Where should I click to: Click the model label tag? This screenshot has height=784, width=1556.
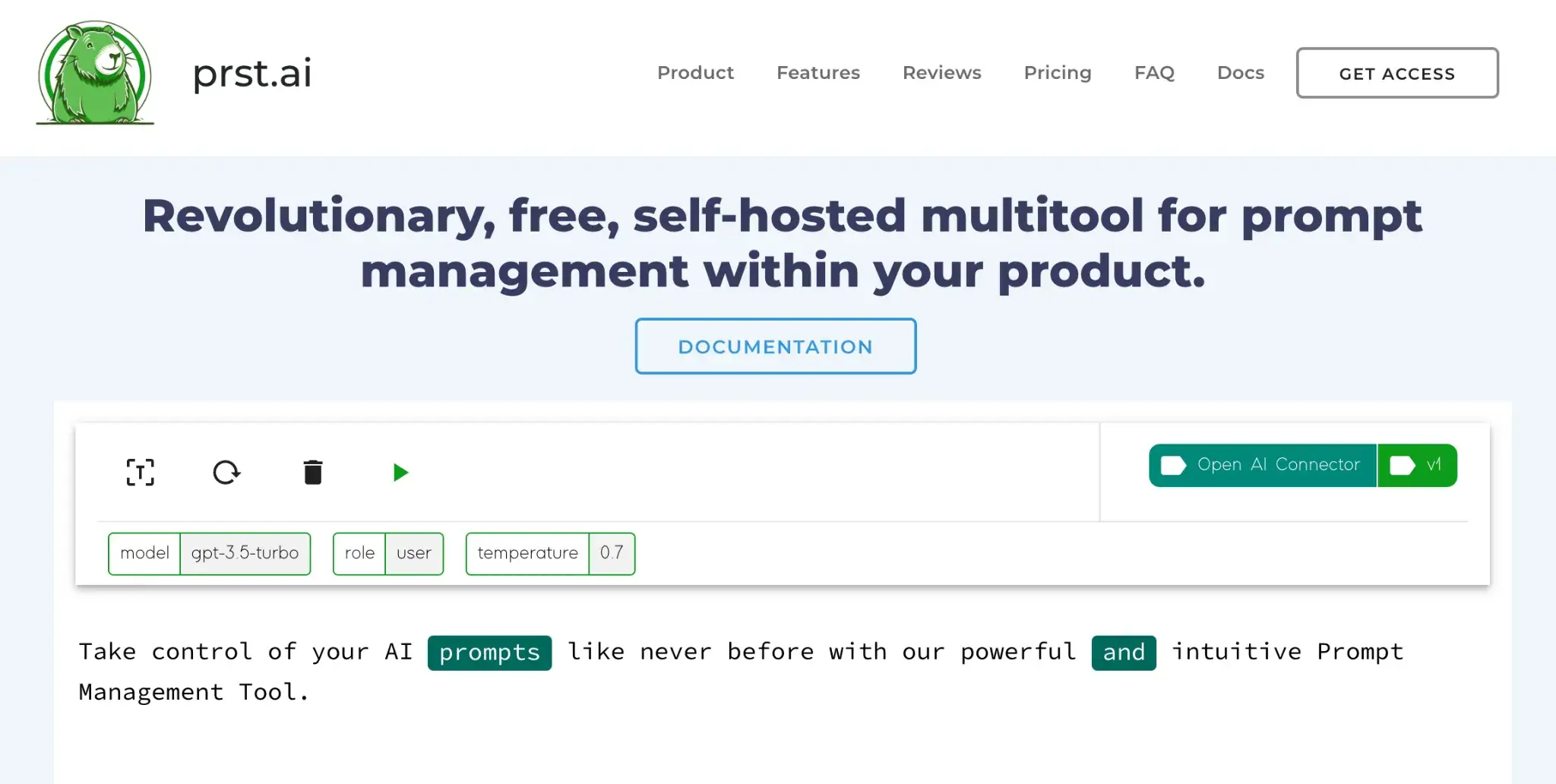pyautogui.click(x=144, y=553)
